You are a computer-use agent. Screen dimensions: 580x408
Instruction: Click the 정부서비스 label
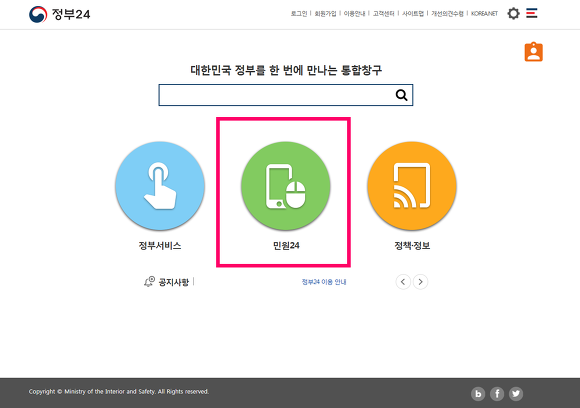tap(160, 246)
